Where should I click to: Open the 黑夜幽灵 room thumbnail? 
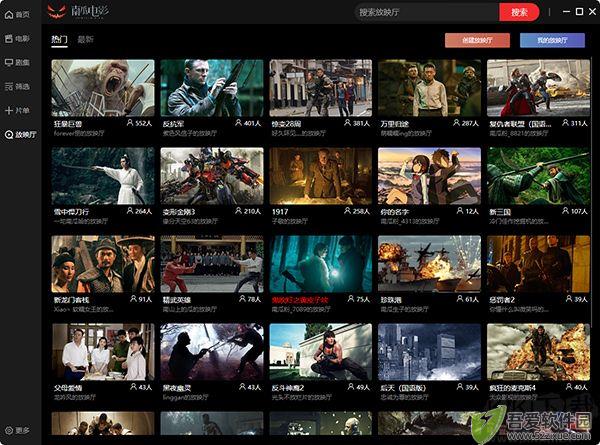point(212,352)
